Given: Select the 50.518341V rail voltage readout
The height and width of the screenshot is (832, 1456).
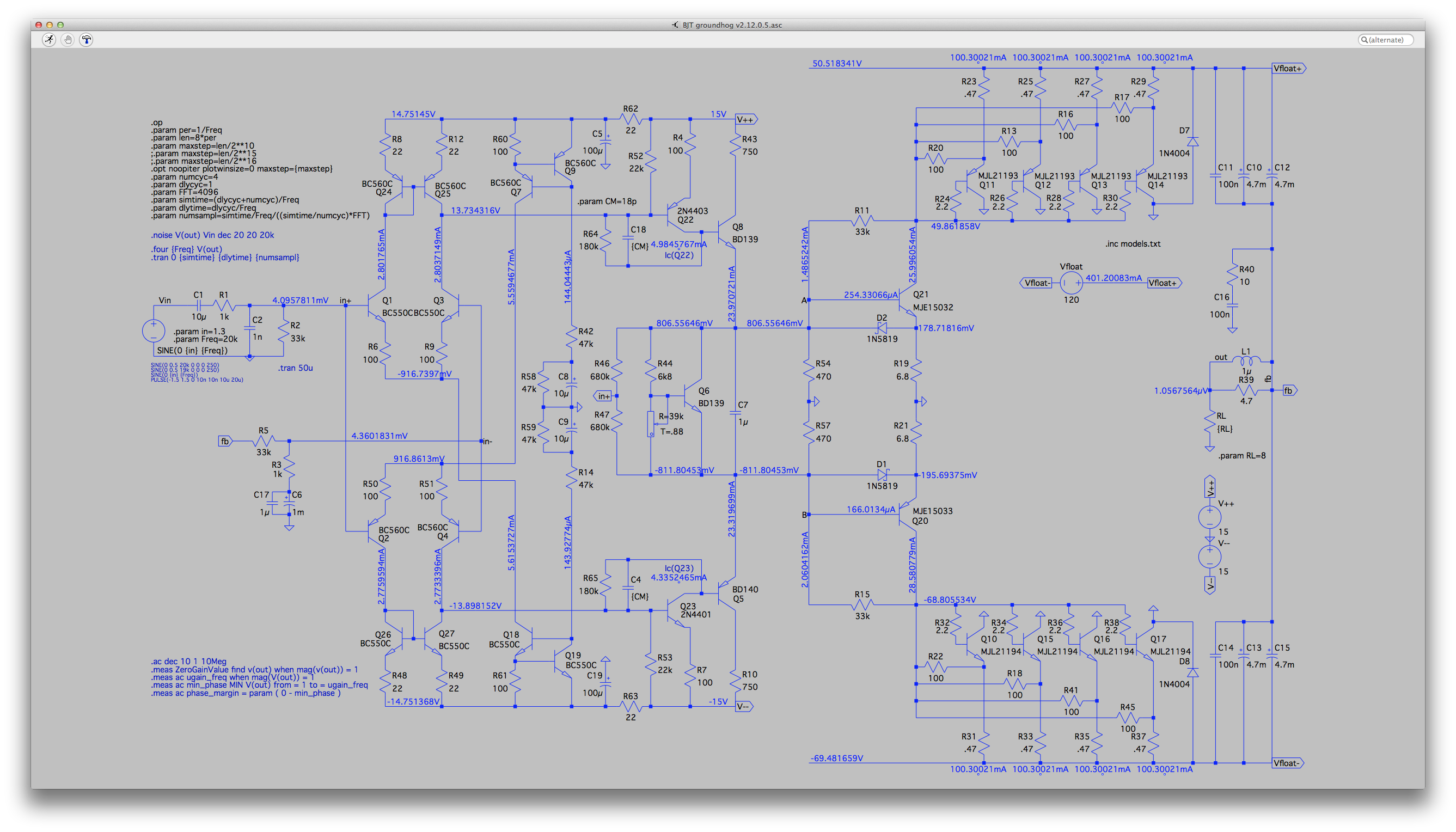Looking at the screenshot, I should (x=836, y=63).
